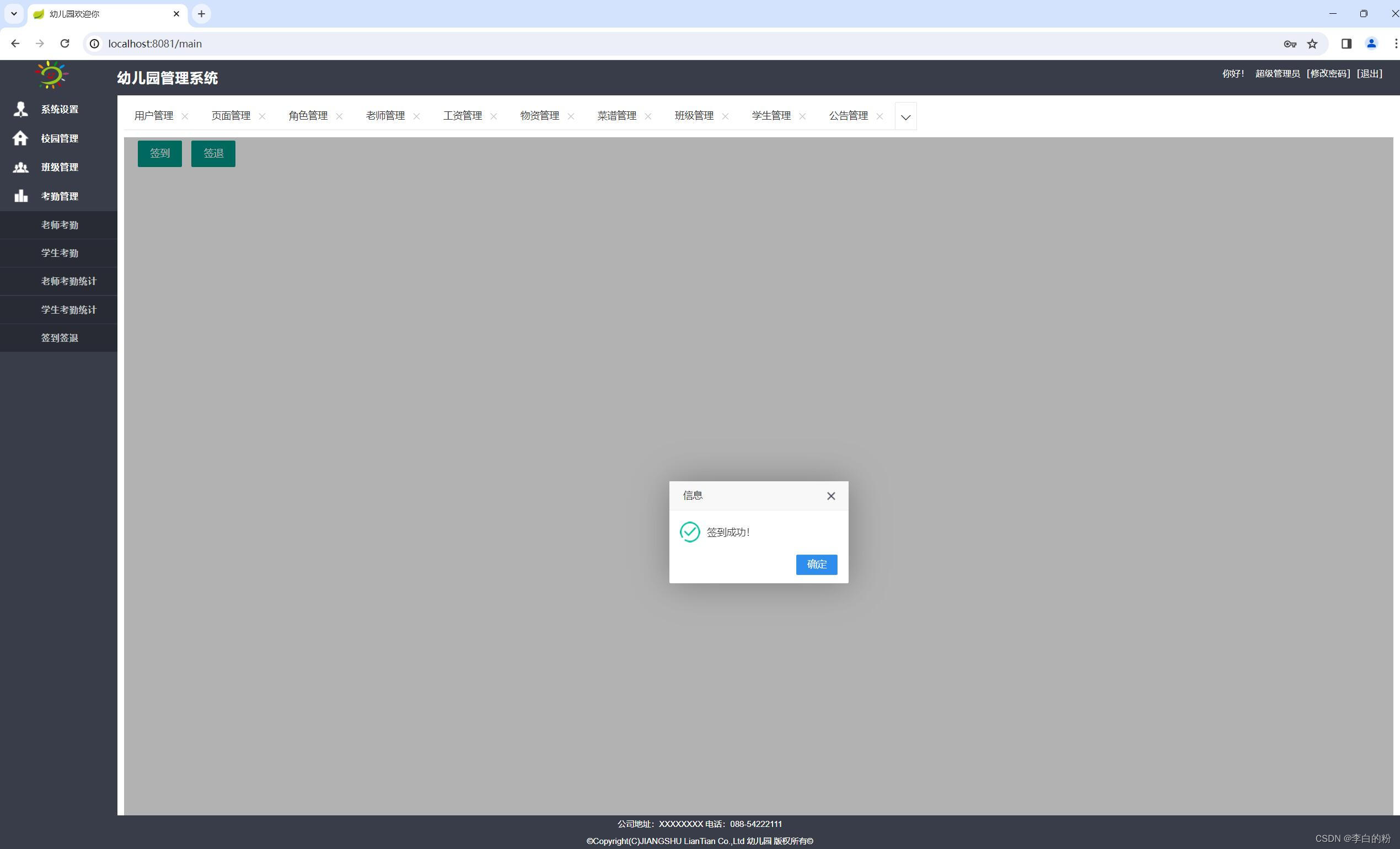Close the 幼儿园欢迎你 browser tab
The image size is (1400, 849).
tap(176, 14)
